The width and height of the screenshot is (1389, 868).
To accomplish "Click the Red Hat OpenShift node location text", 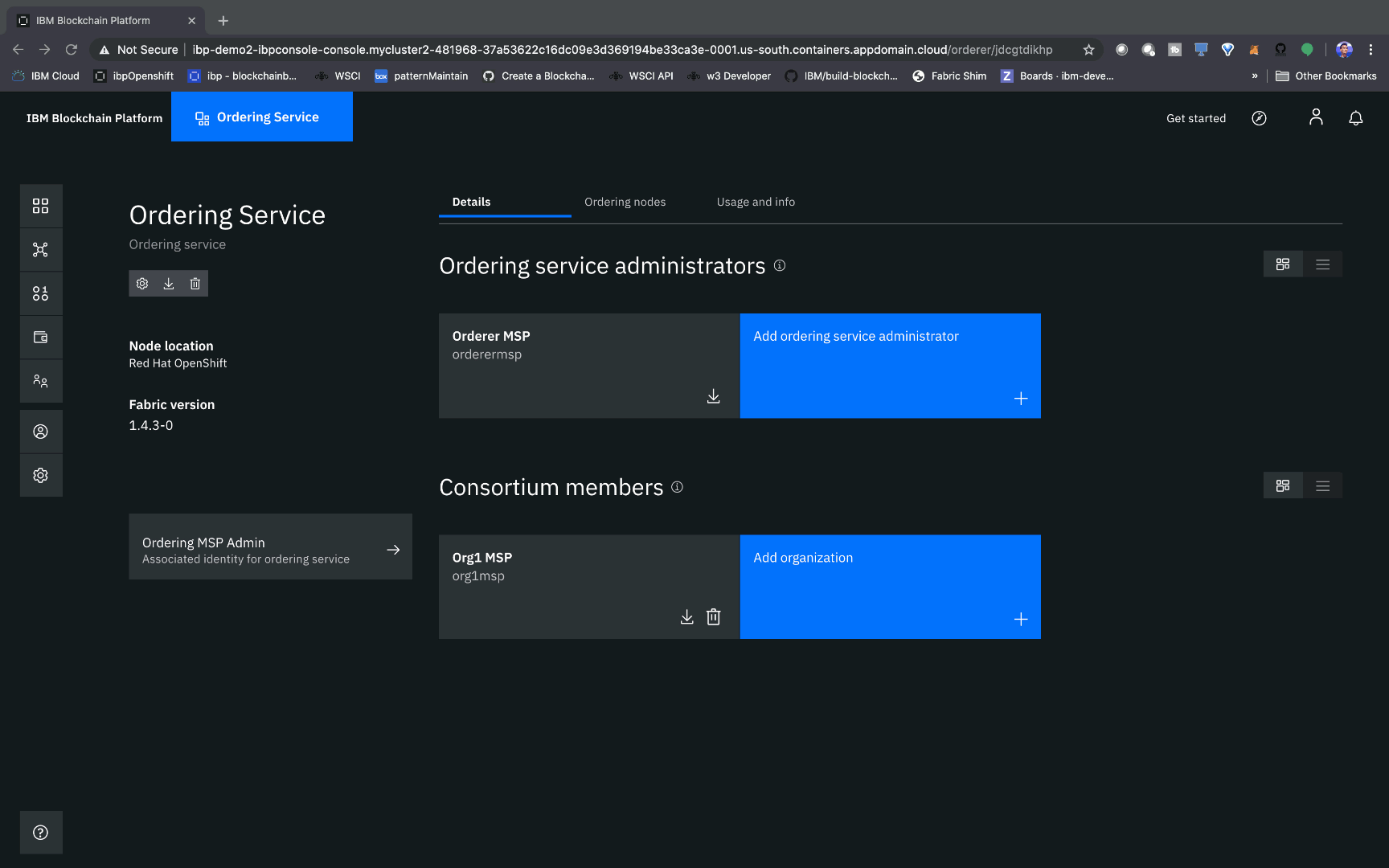I will point(178,363).
